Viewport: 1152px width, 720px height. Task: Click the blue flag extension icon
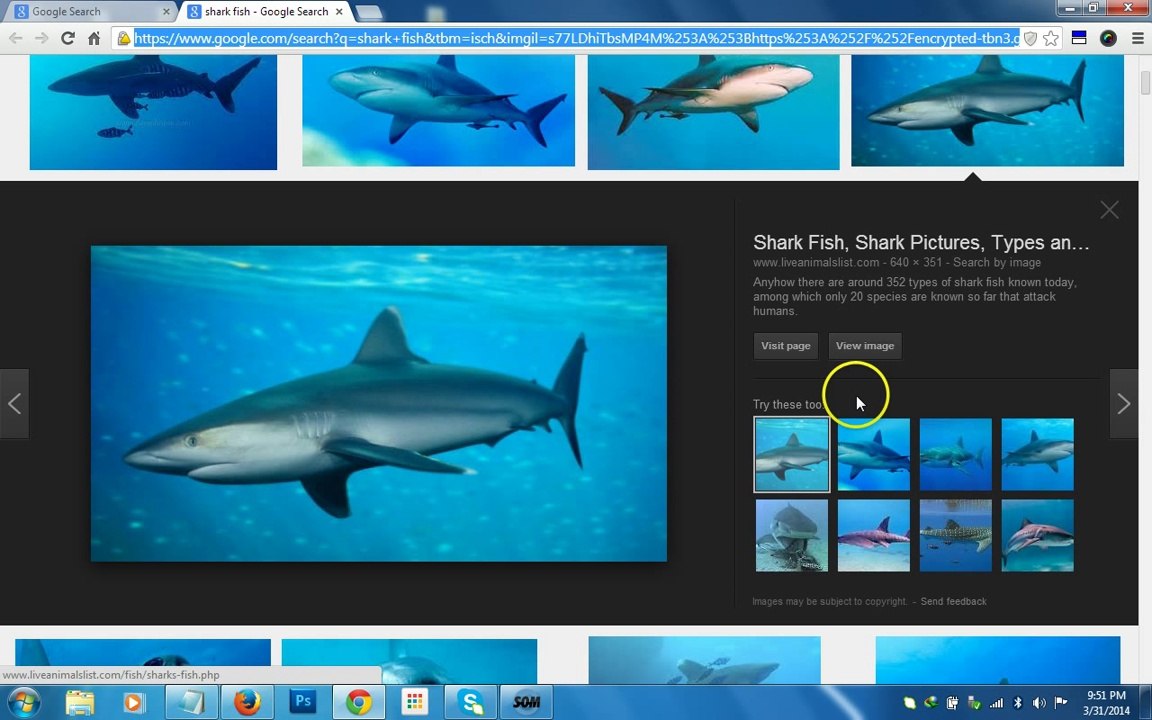pyautogui.click(x=1079, y=38)
